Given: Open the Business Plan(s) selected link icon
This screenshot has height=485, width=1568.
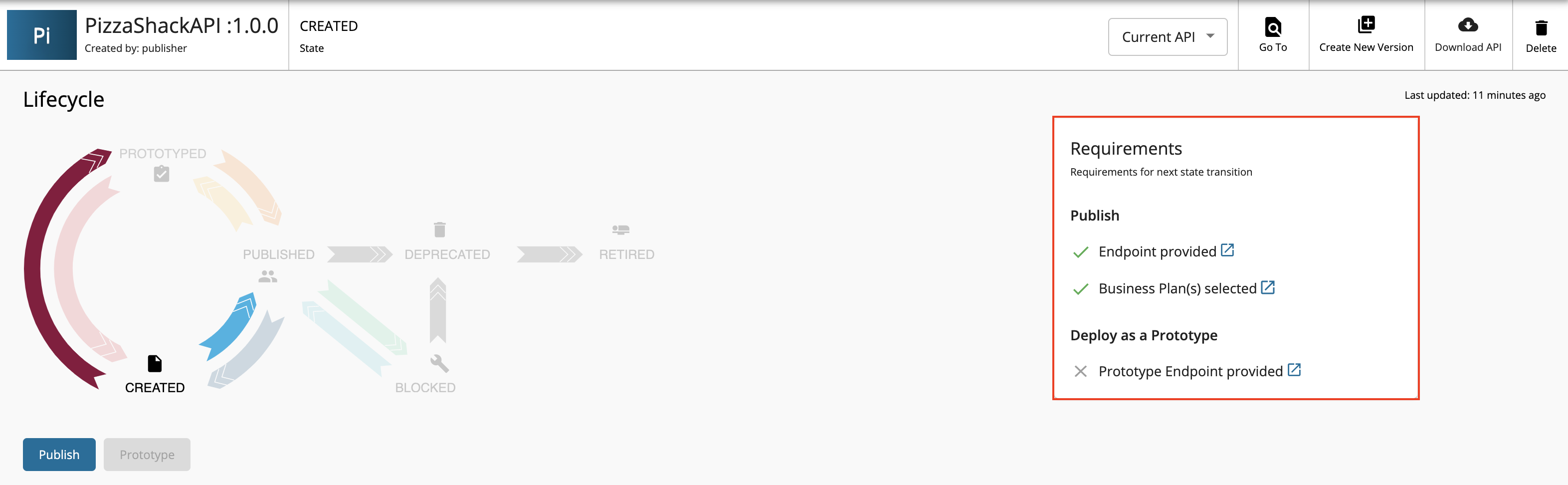Looking at the screenshot, I should click(1267, 287).
